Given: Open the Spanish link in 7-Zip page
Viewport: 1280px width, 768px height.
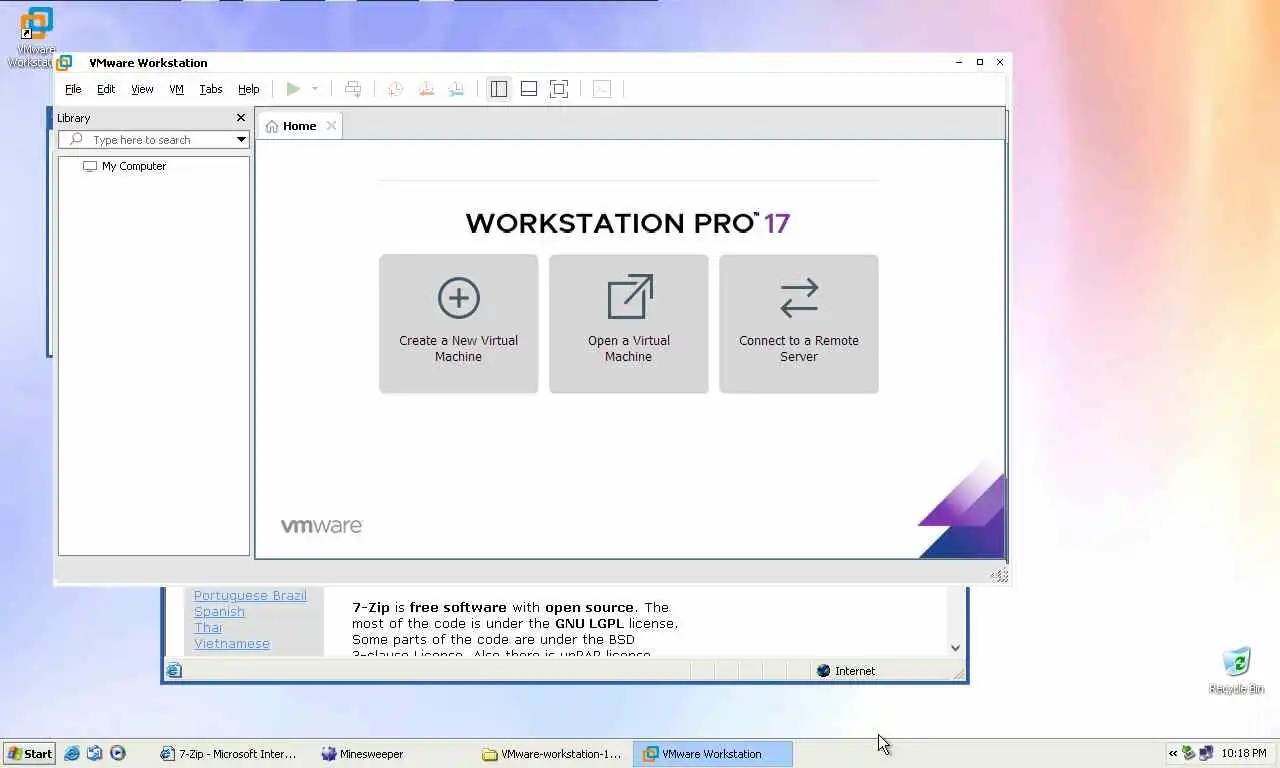Looking at the screenshot, I should pos(219,611).
